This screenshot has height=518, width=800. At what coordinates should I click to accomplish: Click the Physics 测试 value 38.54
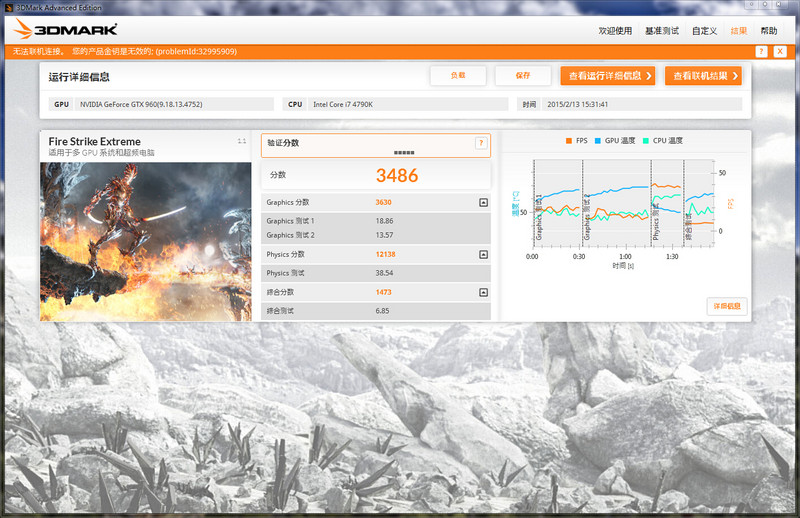(x=384, y=273)
